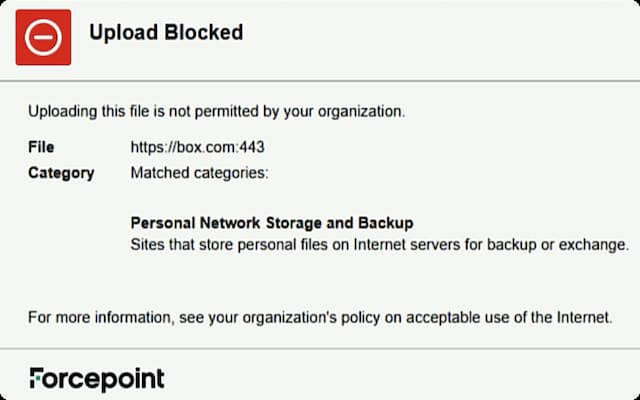Click the Category label
Viewport: 640px width, 400px height.
[x=61, y=172]
